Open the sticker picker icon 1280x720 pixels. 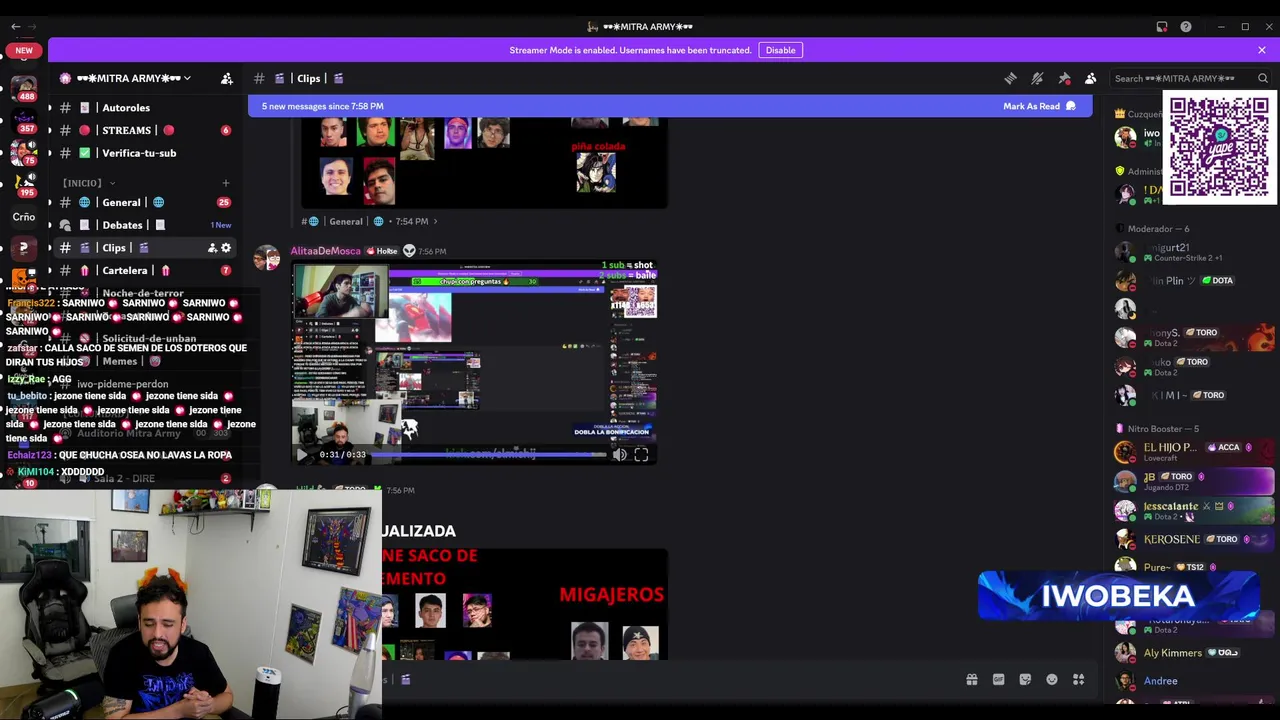(x=1025, y=680)
